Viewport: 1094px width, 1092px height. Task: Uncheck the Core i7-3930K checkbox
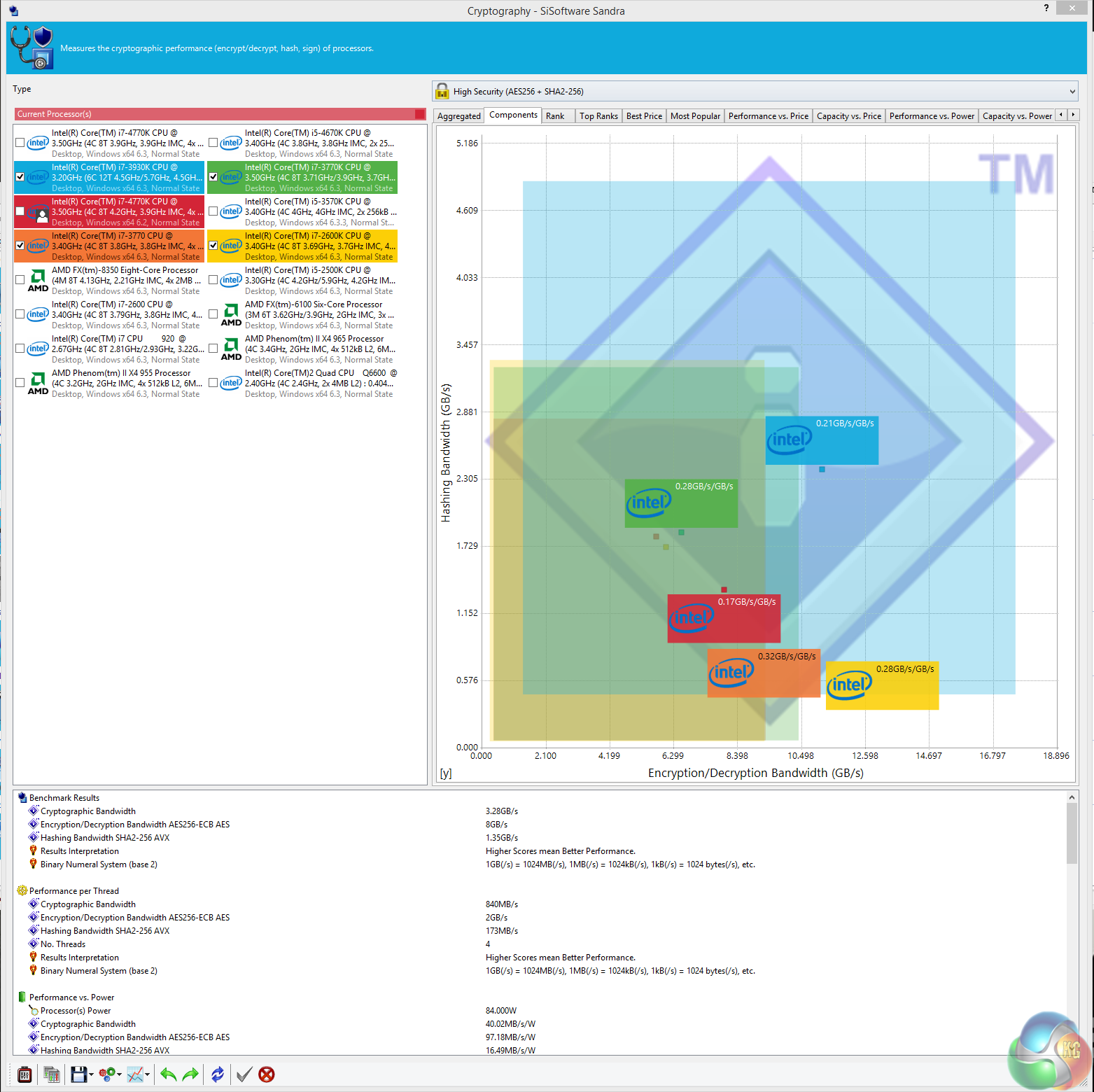[20, 177]
